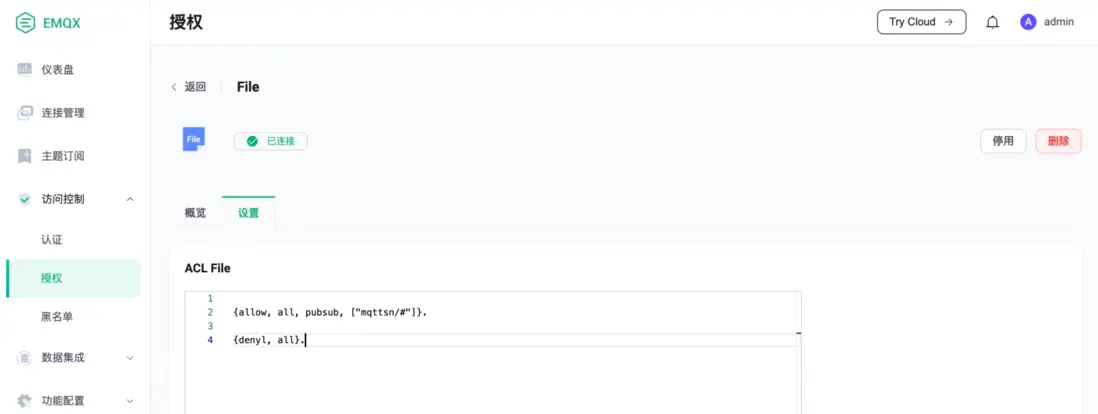Click the feature configuration (功能配置) gear icon

pos(25,401)
